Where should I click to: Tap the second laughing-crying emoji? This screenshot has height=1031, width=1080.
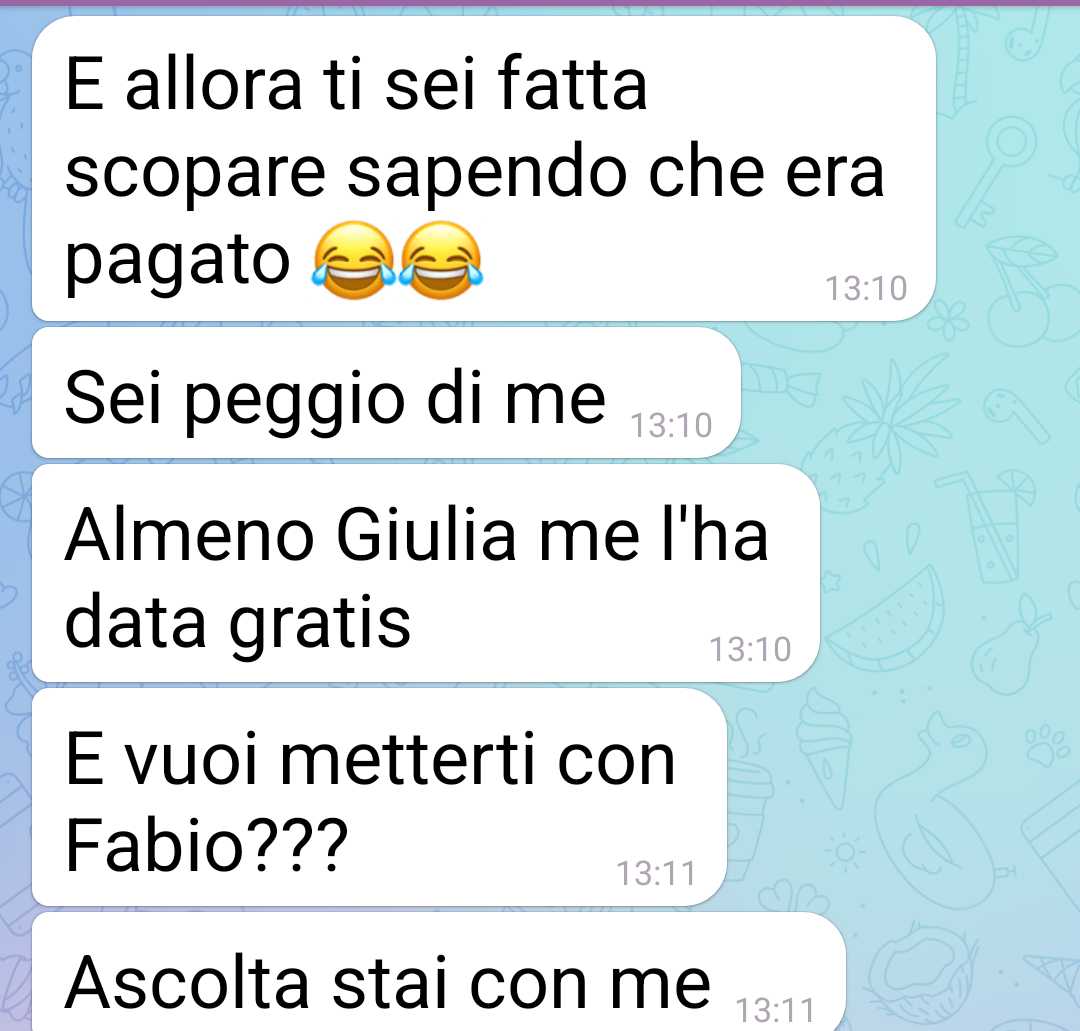[x=442, y=260]
